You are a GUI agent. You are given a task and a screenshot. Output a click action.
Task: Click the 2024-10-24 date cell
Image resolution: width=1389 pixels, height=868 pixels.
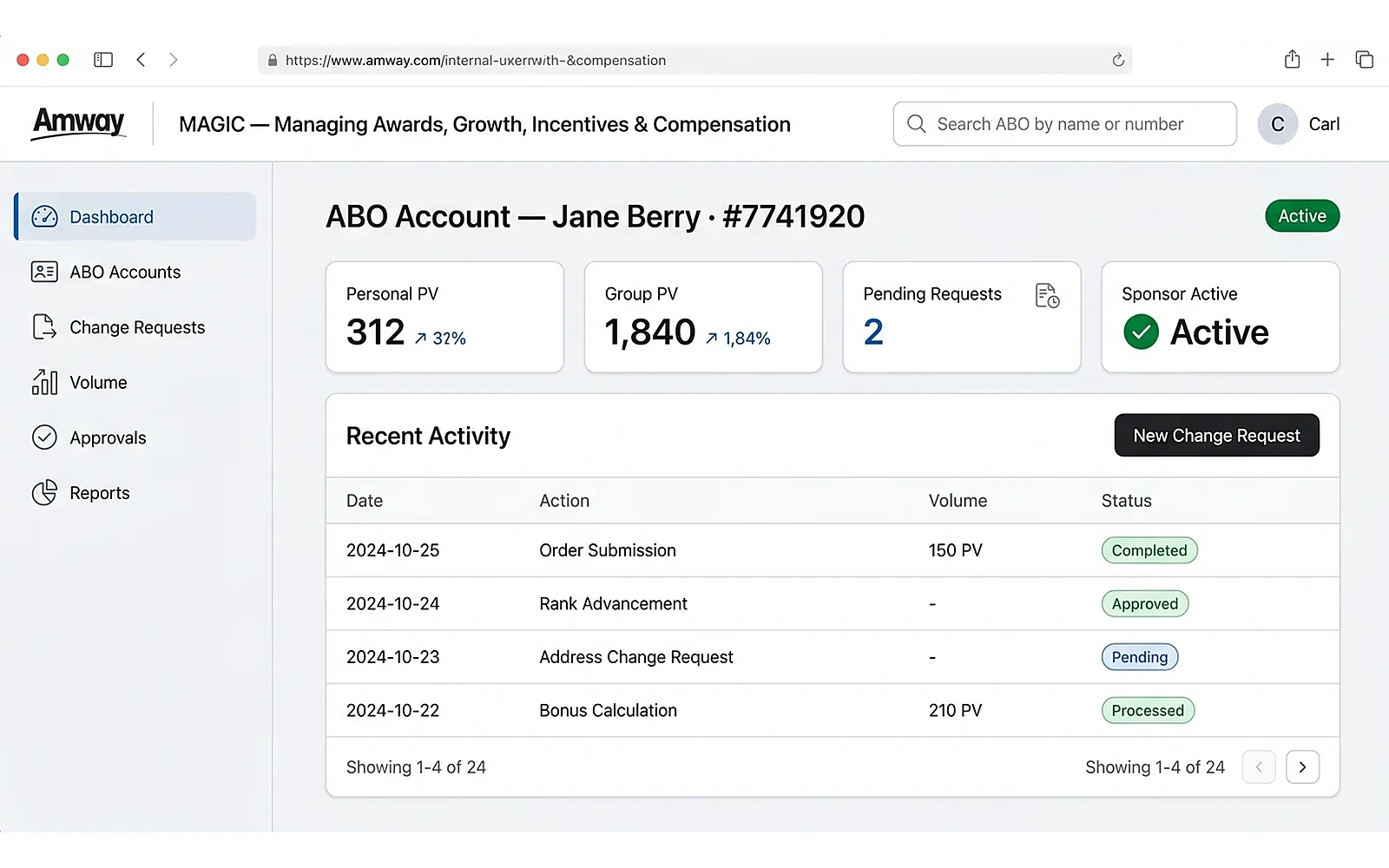[x=392, y=603]
